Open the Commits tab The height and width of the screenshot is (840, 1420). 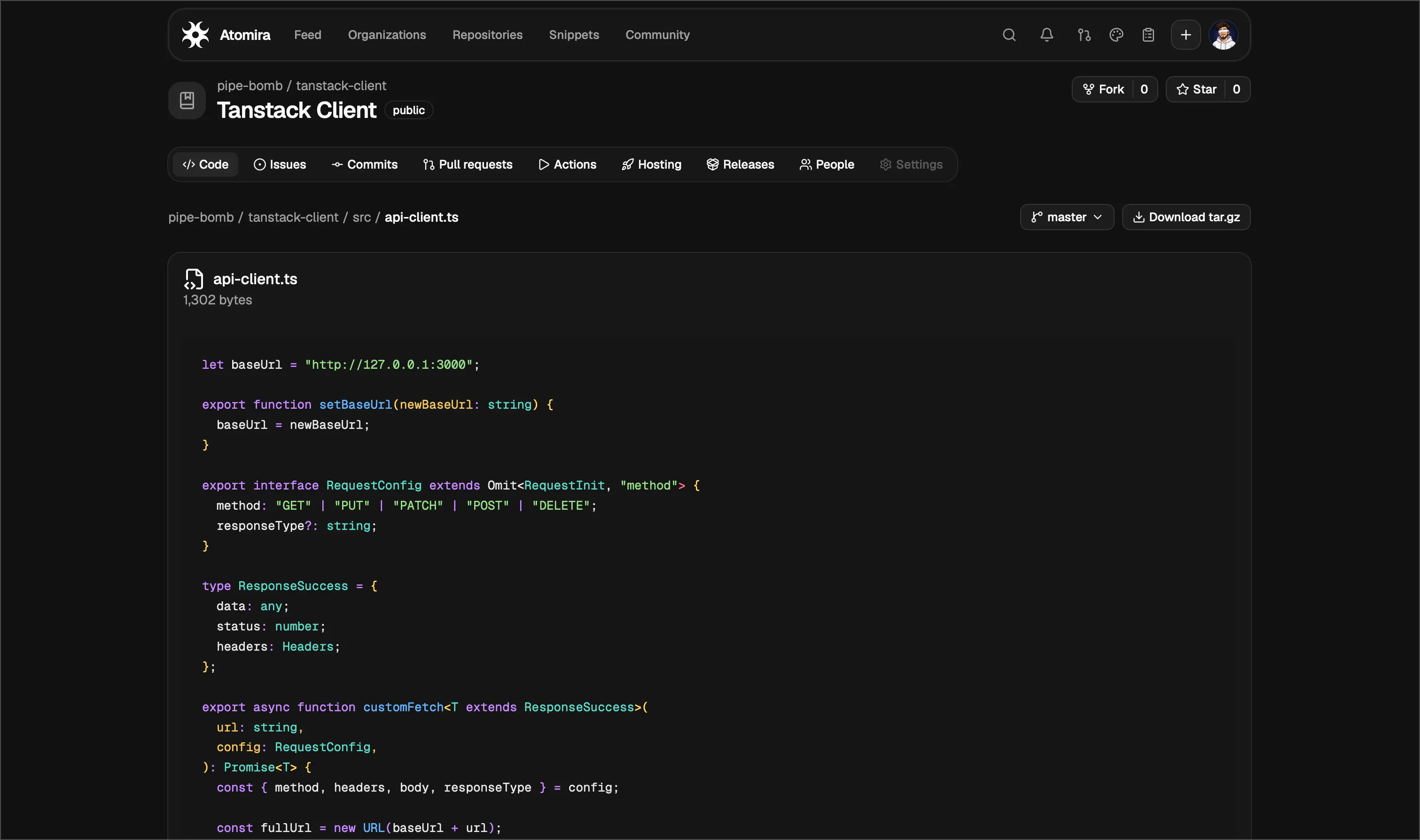tap(365, 165)
